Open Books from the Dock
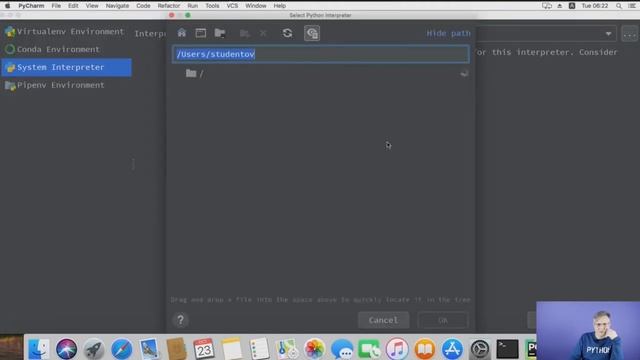Image resolution: width=640 pixels, height=360 pixels. (x=424, y=349)
